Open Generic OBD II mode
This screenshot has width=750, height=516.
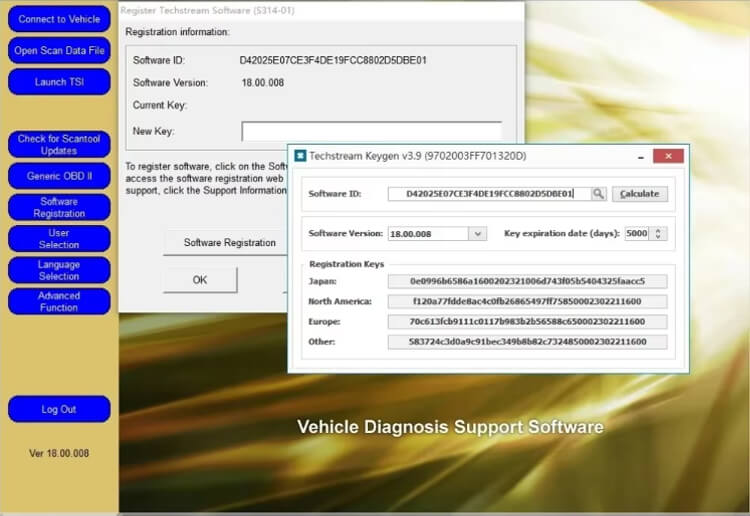point(59,176)
